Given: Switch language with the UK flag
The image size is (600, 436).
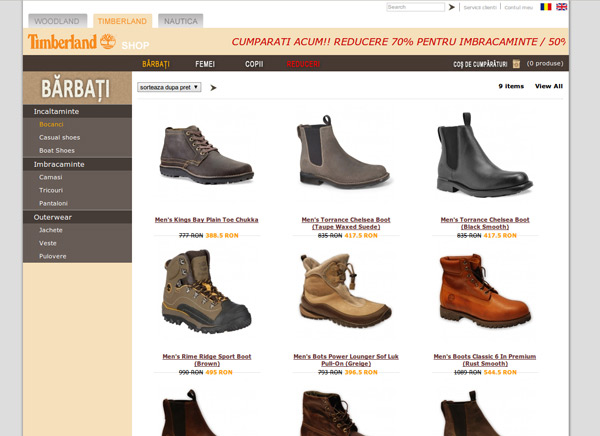Looking at the screenshot, I should pyautogui.click(x=561, y=7).
